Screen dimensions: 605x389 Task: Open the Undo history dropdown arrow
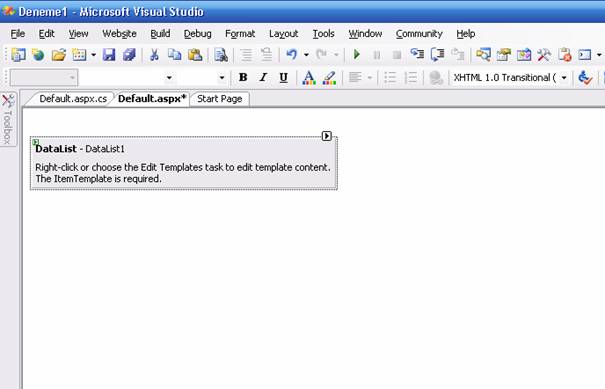(x=306, y=55)
